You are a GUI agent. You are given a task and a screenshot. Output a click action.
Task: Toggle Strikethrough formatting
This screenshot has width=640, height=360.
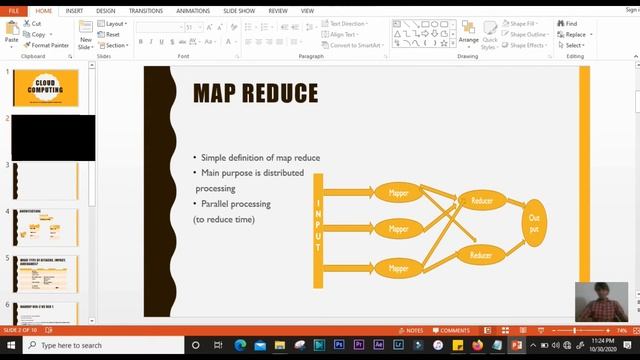pos(182,42)
